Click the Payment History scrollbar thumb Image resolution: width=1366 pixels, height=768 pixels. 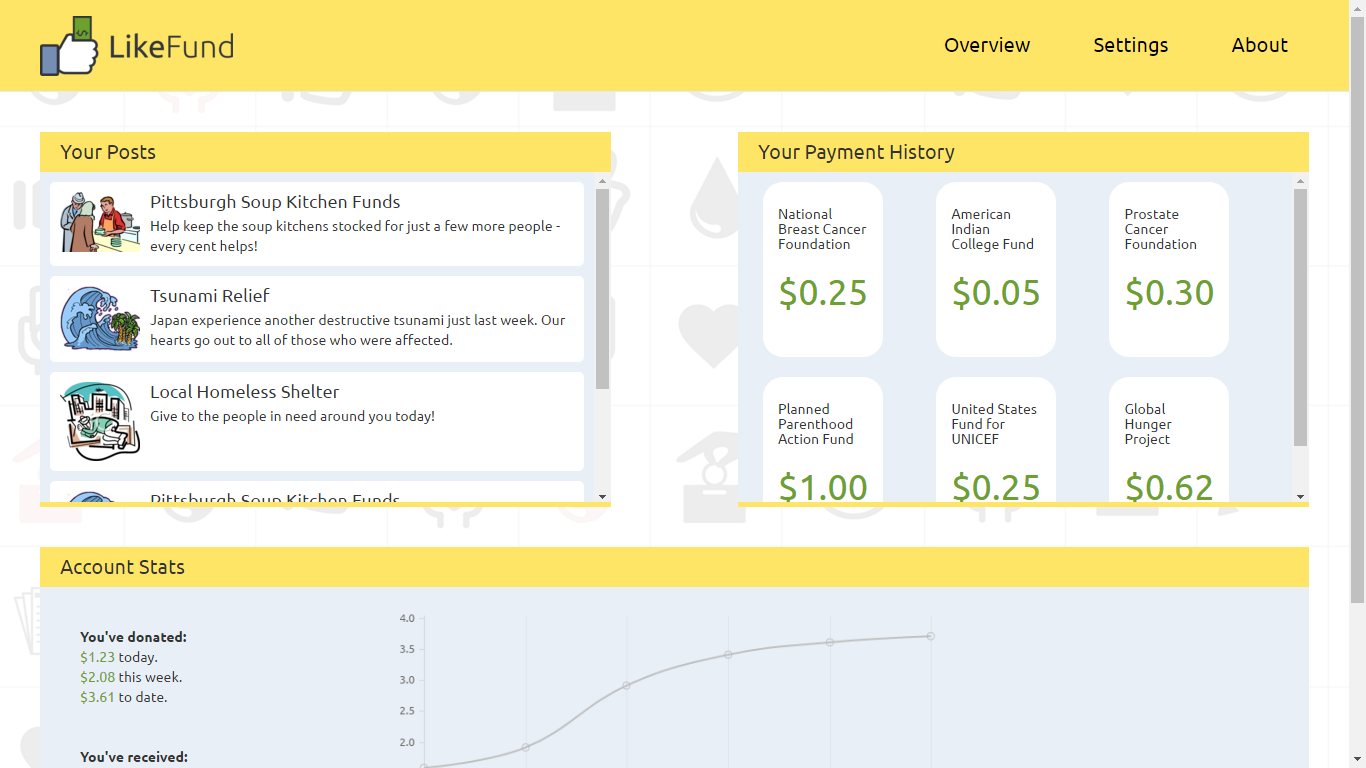click(x=1300, y=317)
